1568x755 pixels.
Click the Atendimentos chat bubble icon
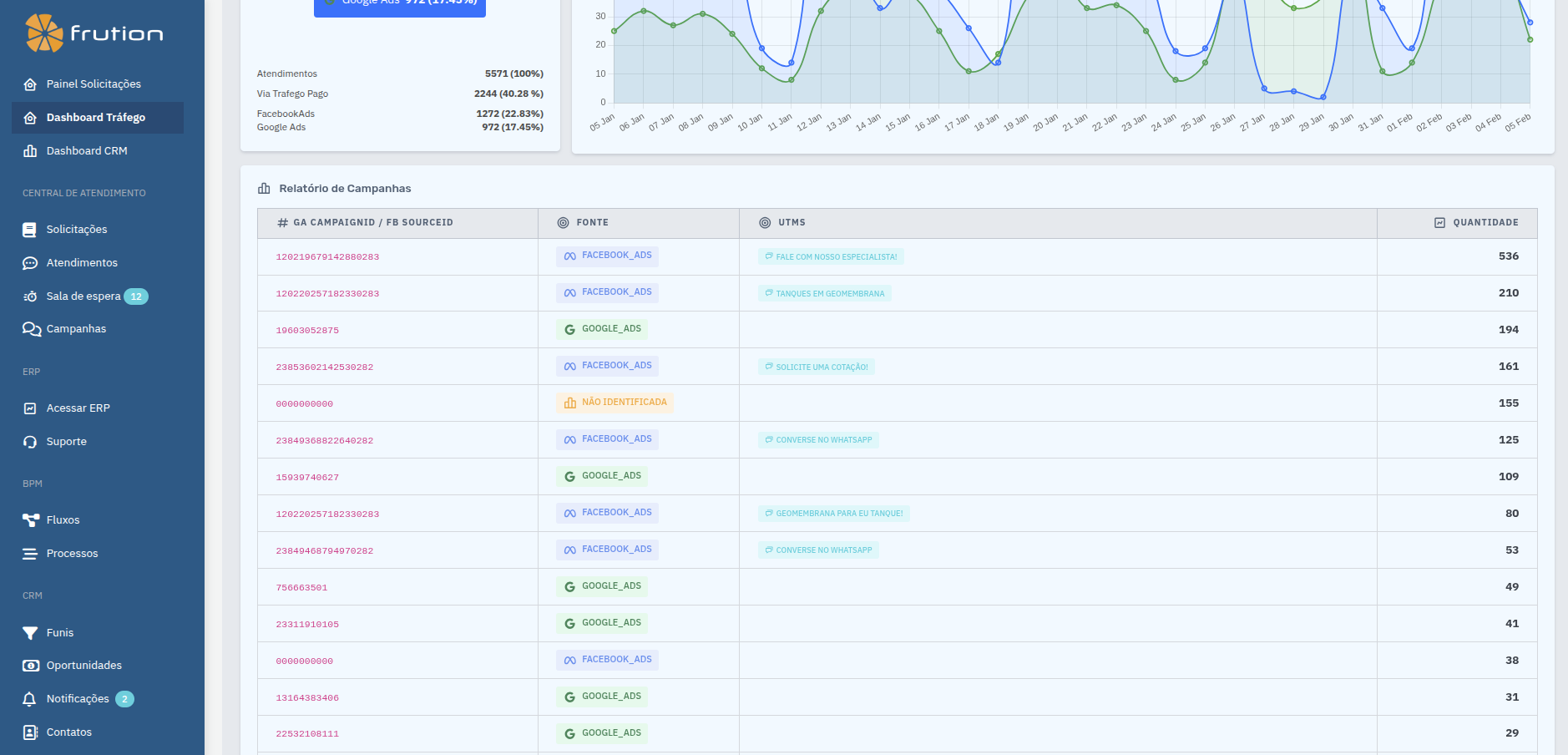[30, 263]
